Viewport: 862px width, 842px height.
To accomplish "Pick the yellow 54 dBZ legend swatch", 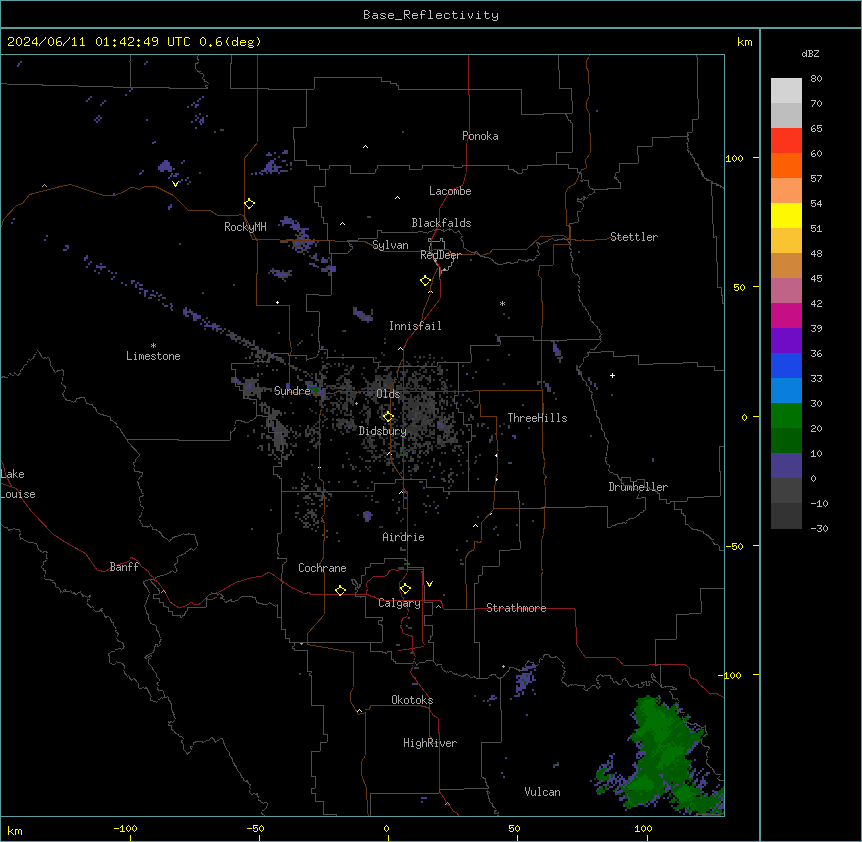I will 786,215.
